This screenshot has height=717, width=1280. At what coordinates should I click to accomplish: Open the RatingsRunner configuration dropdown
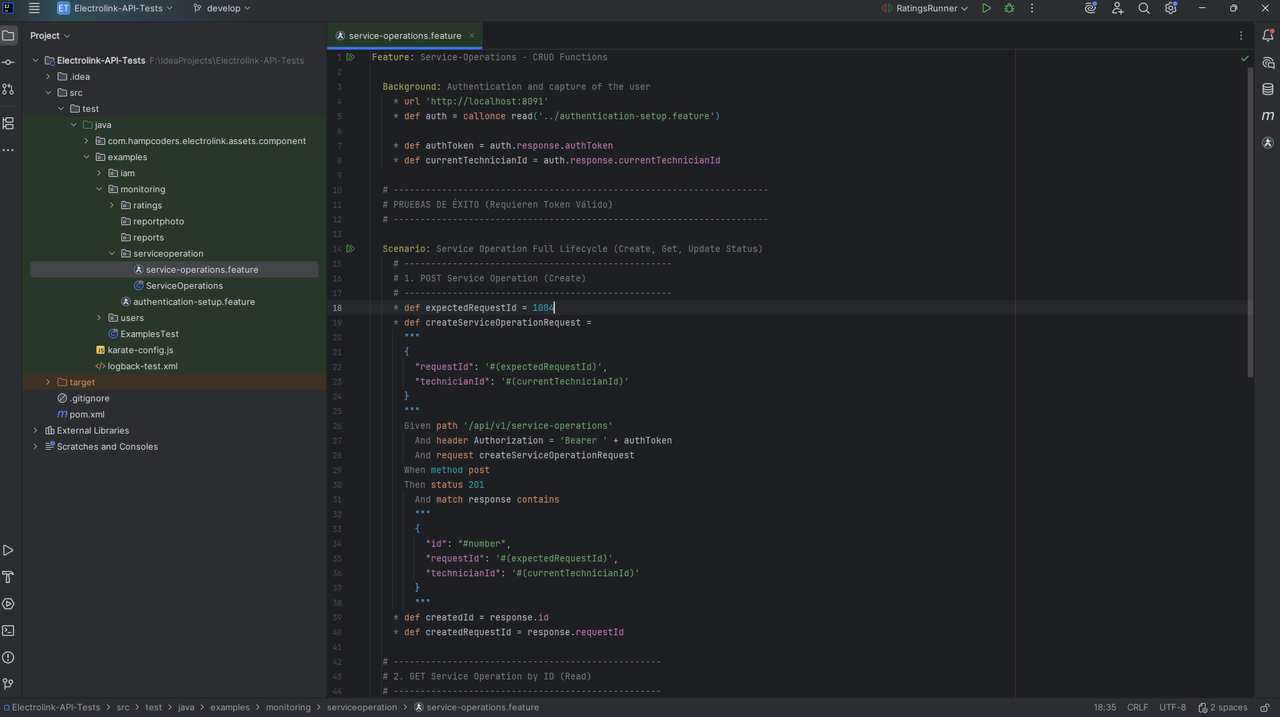[925, 8]
